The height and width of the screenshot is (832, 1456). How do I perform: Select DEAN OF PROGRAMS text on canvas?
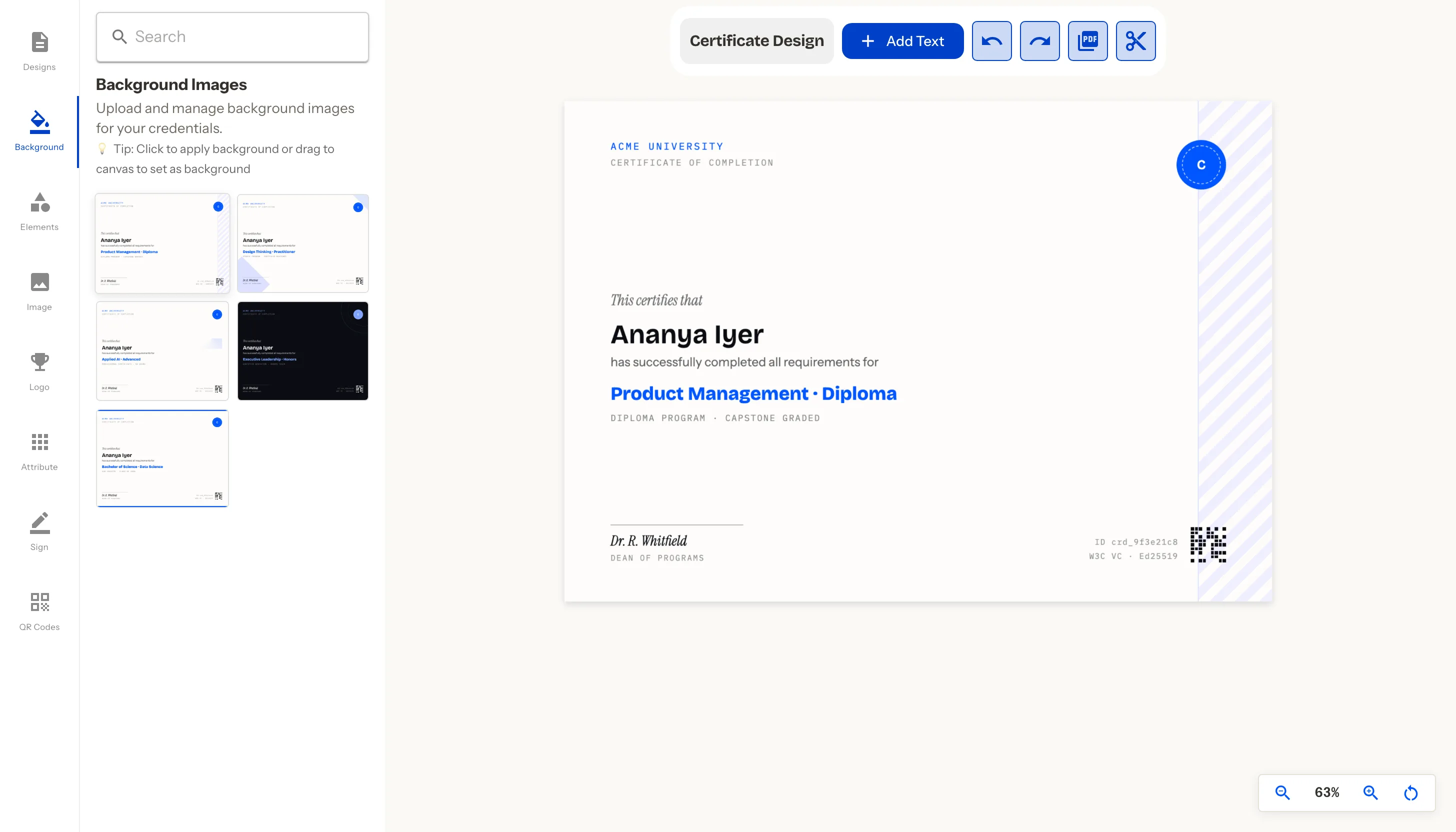pos(657,558)
